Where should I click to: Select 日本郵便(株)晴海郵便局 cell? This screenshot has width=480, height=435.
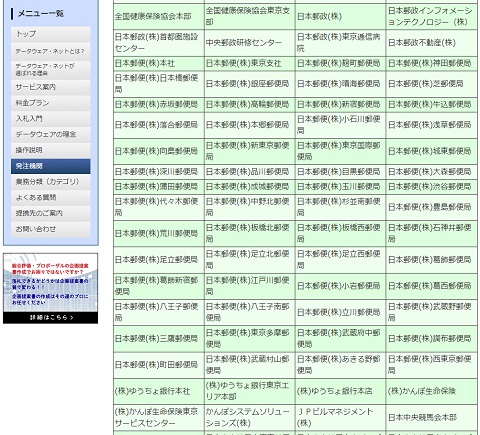click(x=340, y=84)
